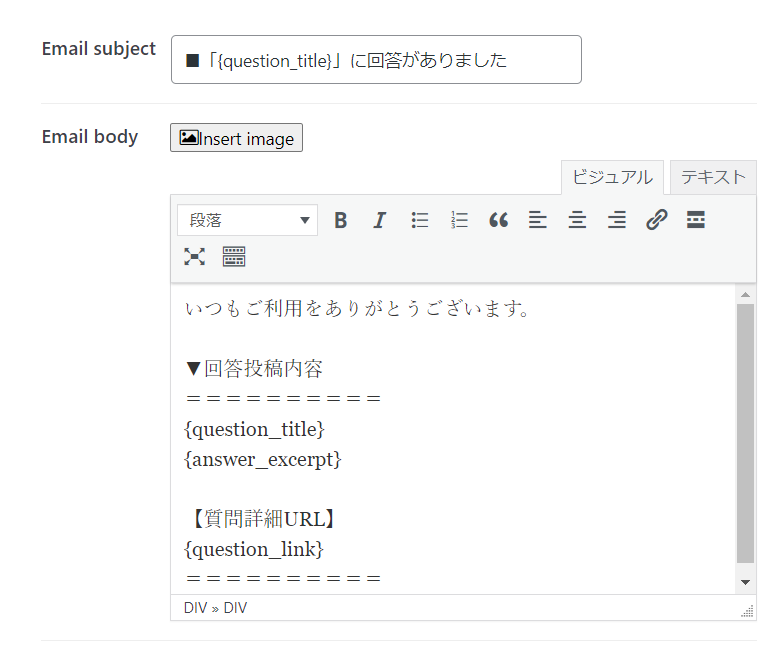Center align the text
The width and height of the screenshot is (771, 653).
(577, 220)
